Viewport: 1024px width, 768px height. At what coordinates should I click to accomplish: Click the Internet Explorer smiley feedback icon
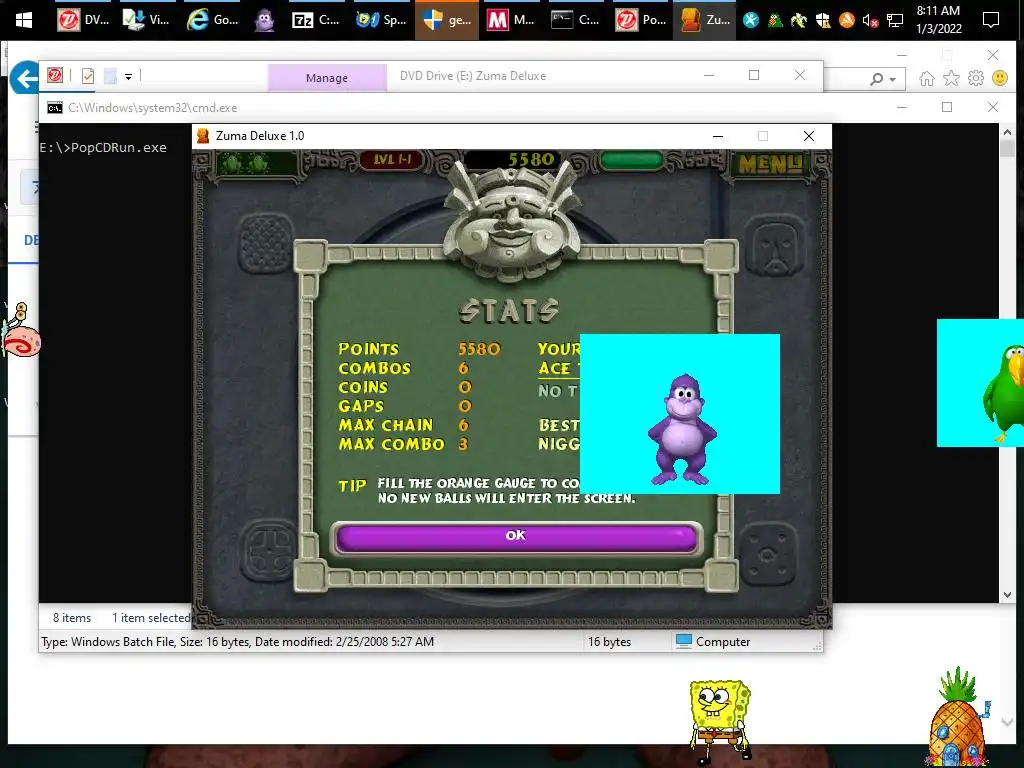click(x=1000, y=78)
